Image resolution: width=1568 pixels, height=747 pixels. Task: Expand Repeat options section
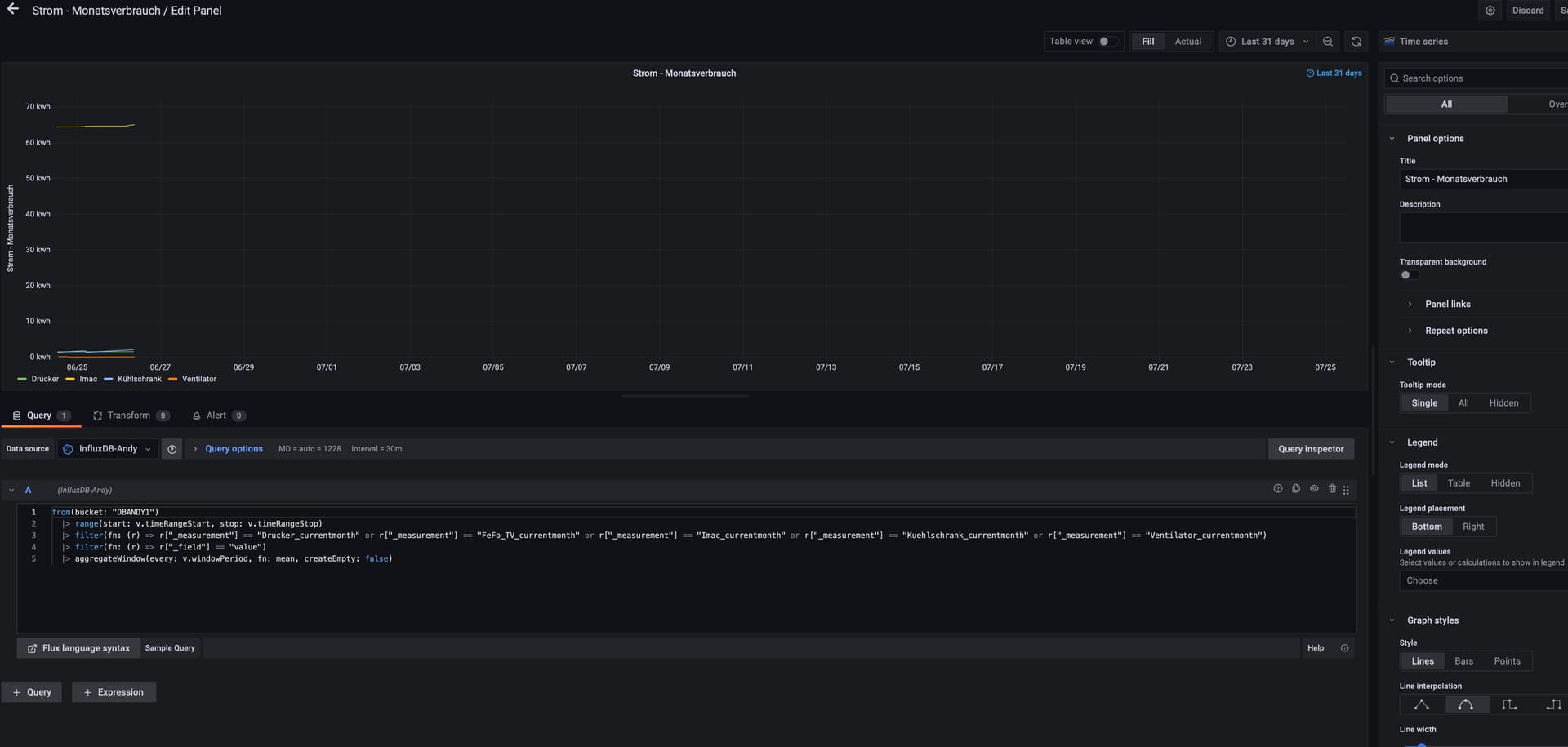click(1455, 331)
